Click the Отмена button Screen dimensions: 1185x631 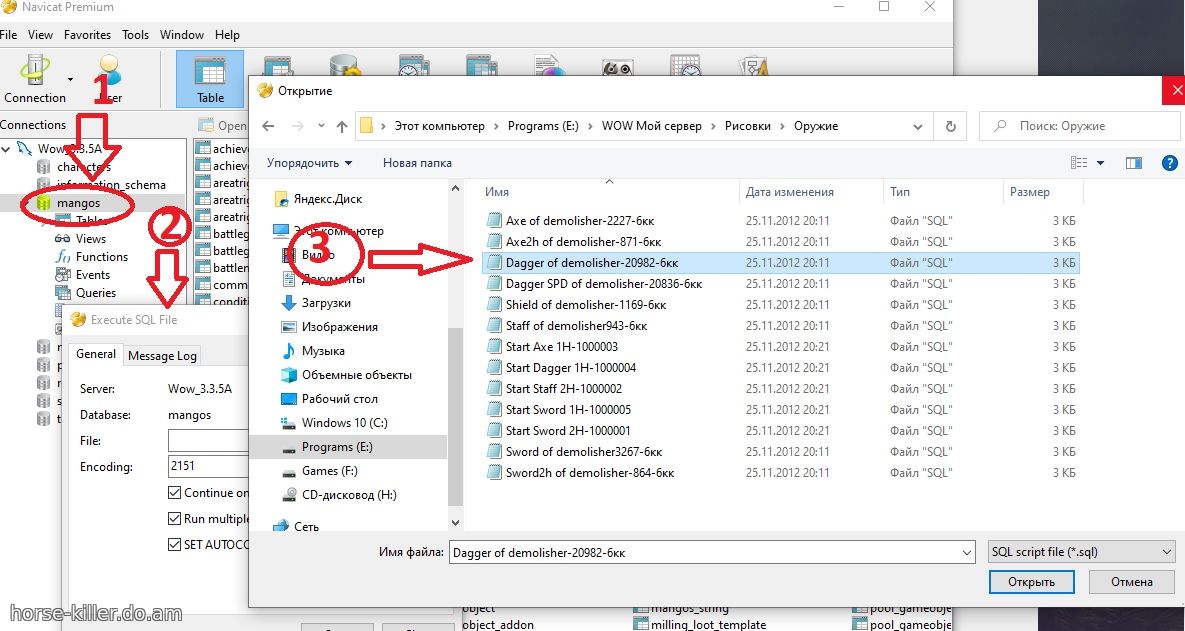tap(1131, 582)
